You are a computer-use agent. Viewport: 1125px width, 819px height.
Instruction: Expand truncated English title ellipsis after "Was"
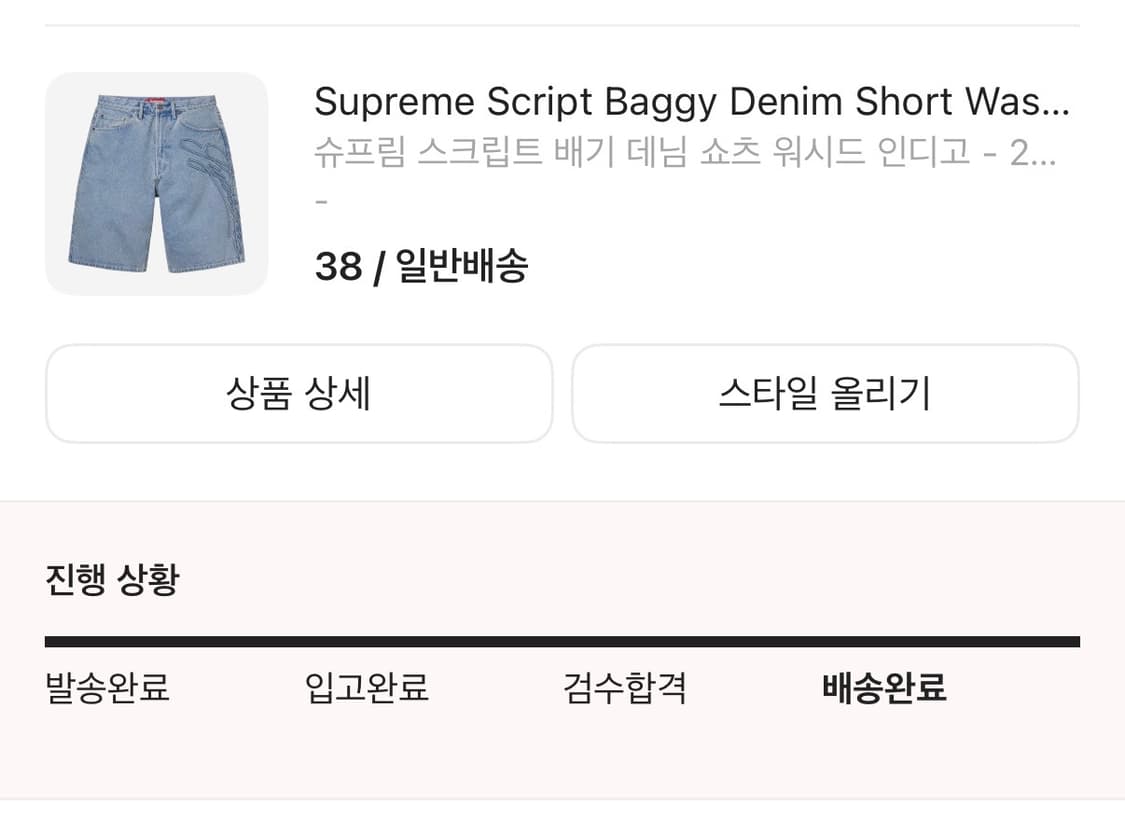coord(1055,102)
